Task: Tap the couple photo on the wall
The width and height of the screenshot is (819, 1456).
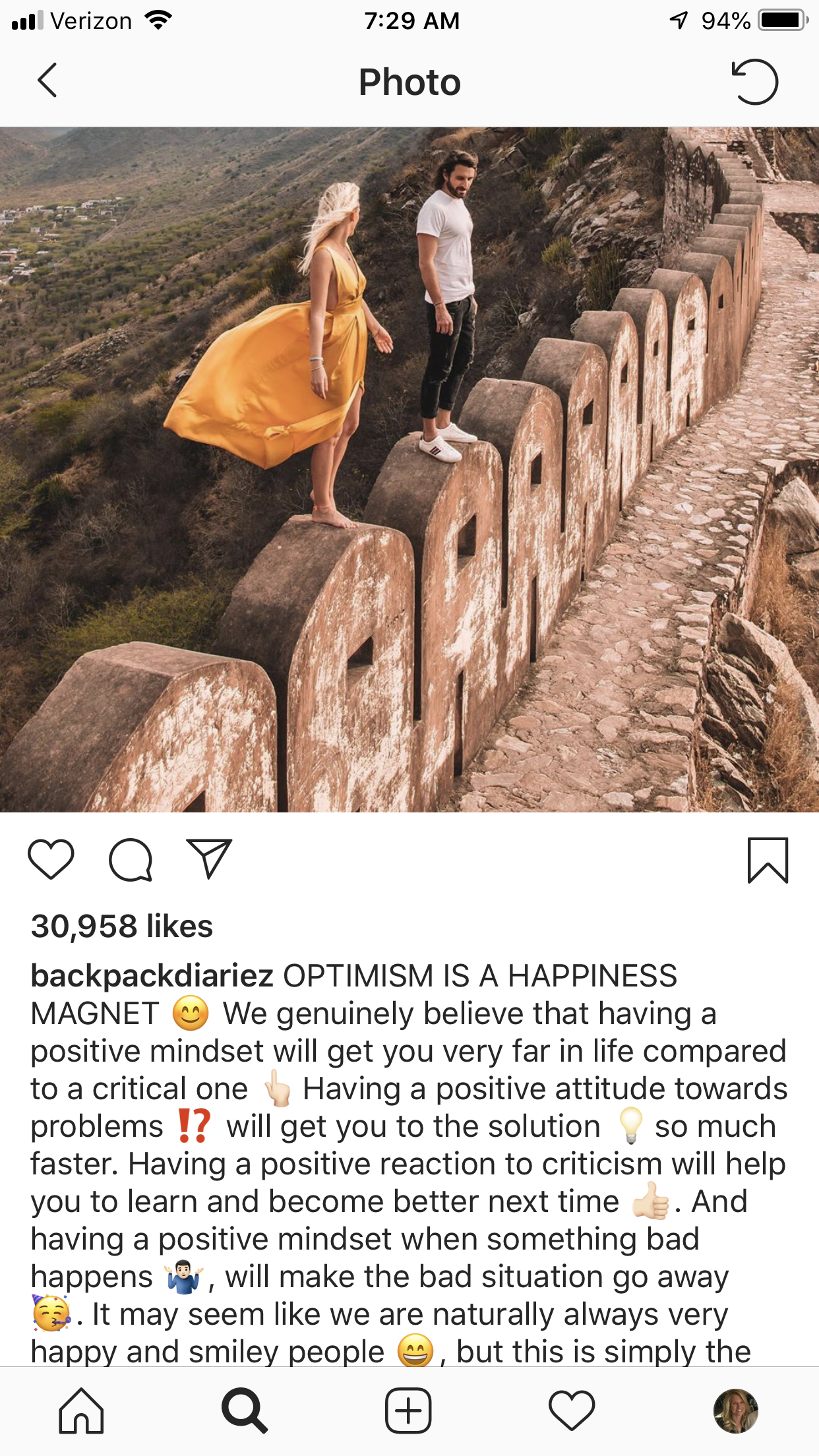Action: tap(409, 470)
